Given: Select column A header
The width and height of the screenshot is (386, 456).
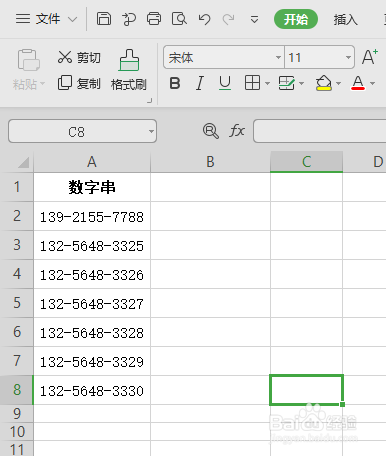Looking at the screenshot, I should tap(92, 162).
